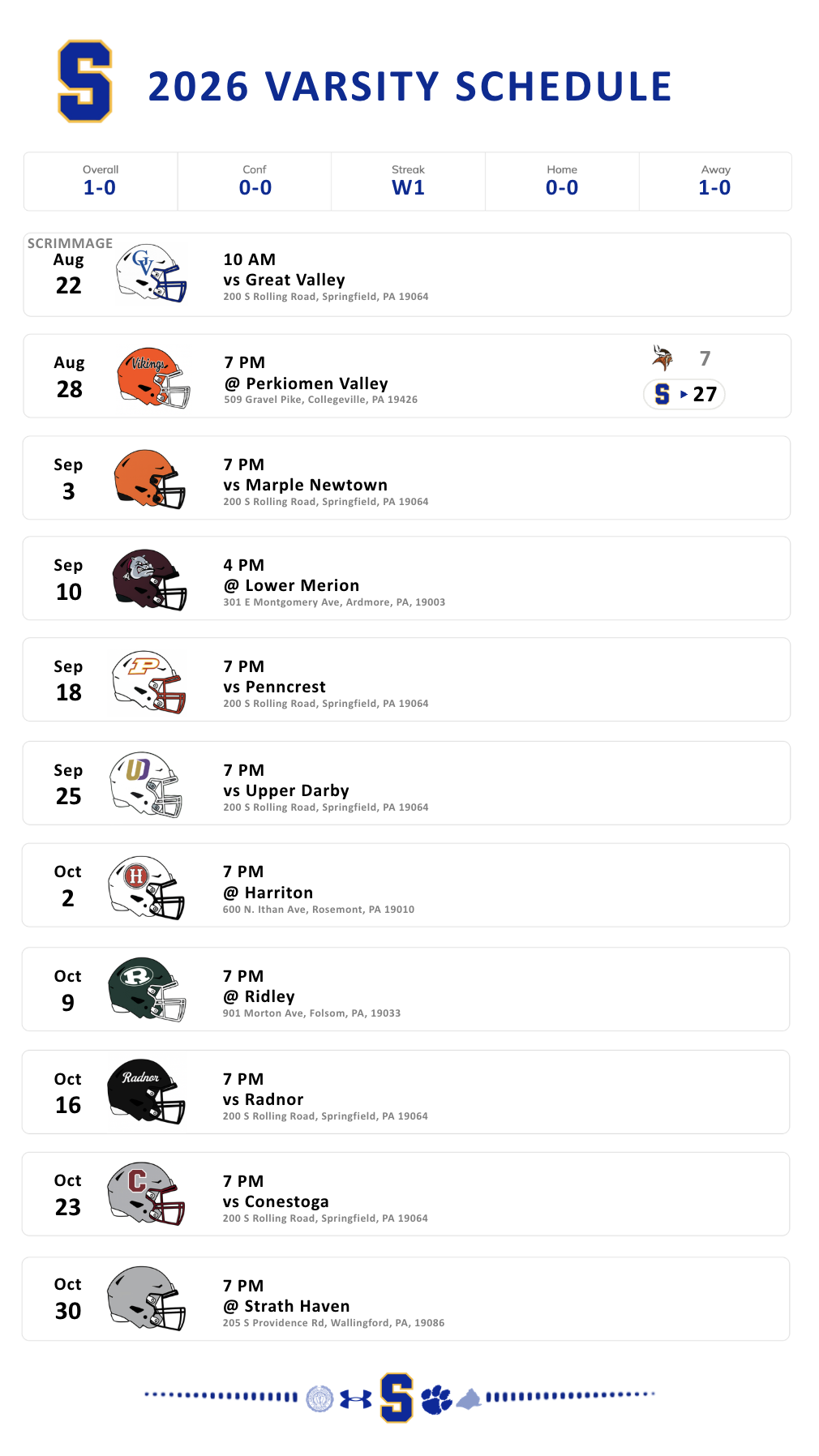819x1456 pixels.
Task: Open the Marple Newtown game on Sep 3
Action: [406, 477]
